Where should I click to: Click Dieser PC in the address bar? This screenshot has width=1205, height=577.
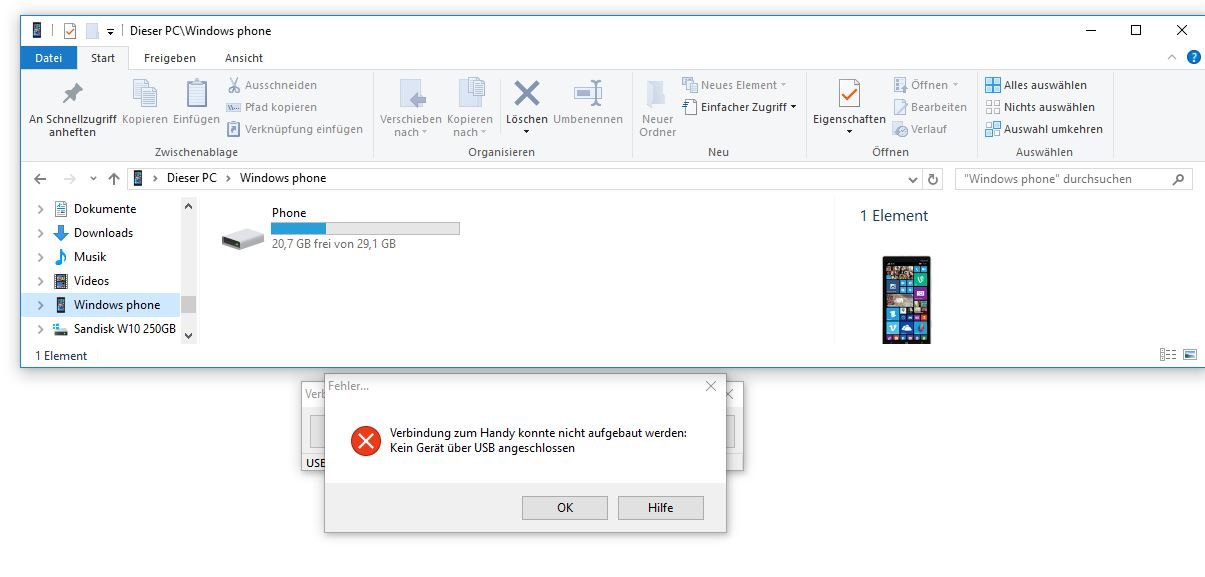tap(192, 178)
